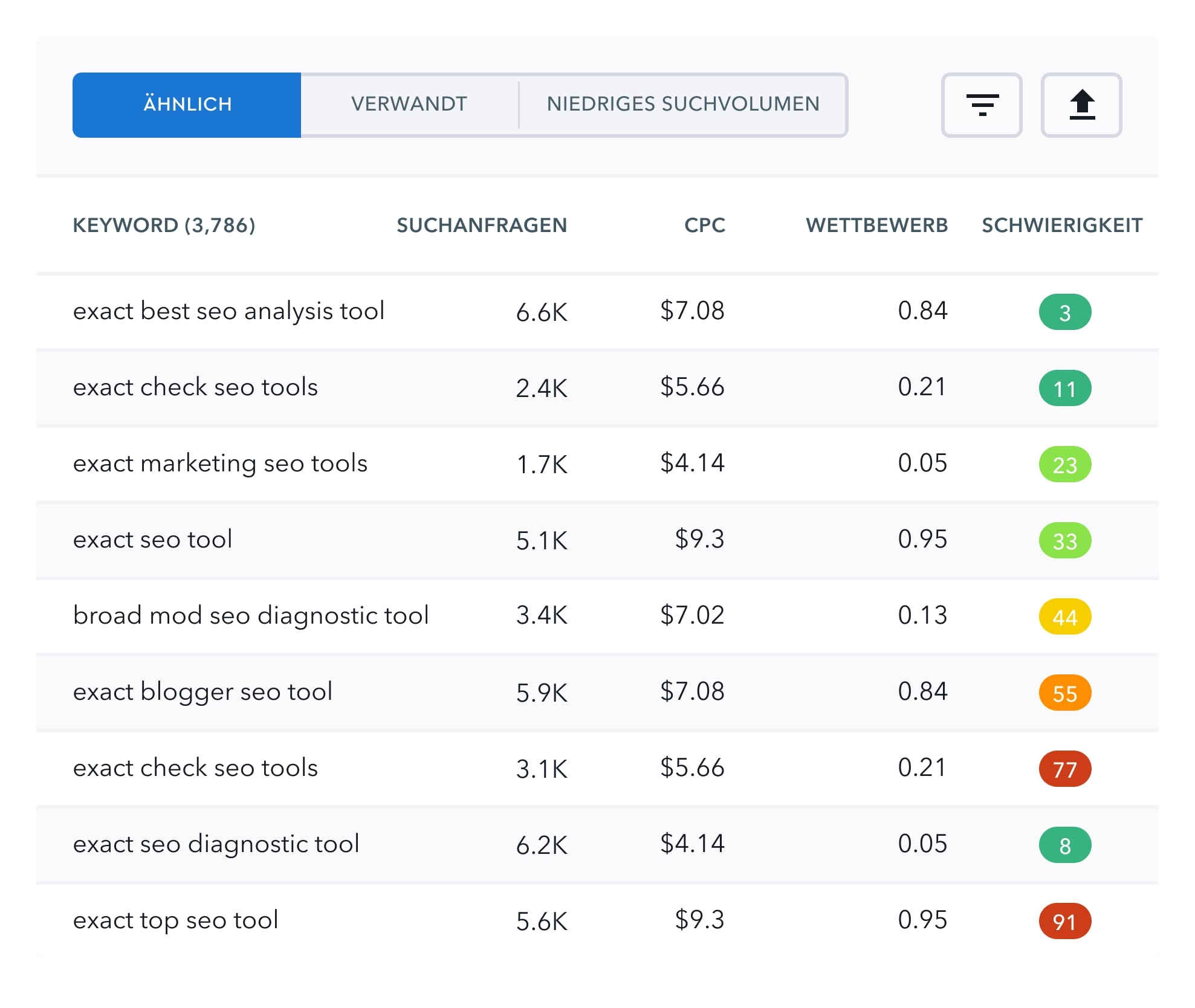This screenshot has width=1195, height=1008.
Task: Click red difficulty badge 91
Action: tap(1064, 922)
